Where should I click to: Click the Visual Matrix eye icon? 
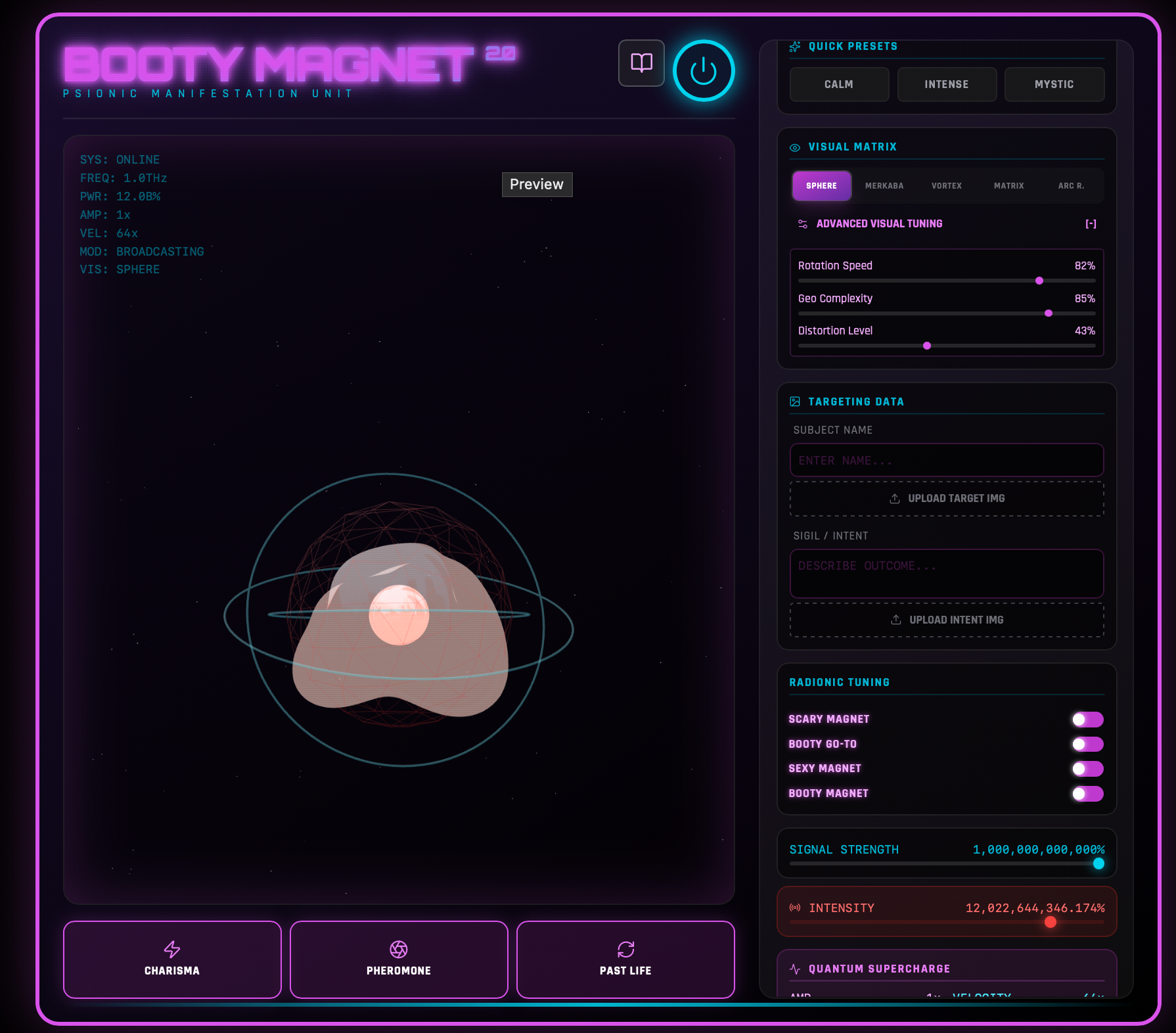tap(795, 148)
